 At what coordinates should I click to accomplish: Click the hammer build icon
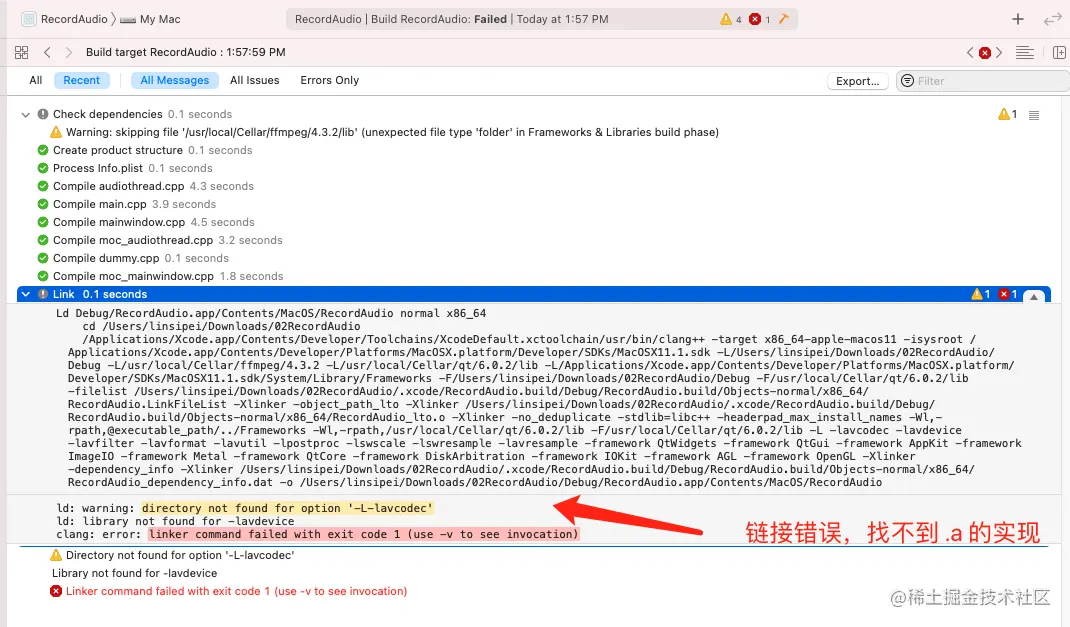[784, 19]
